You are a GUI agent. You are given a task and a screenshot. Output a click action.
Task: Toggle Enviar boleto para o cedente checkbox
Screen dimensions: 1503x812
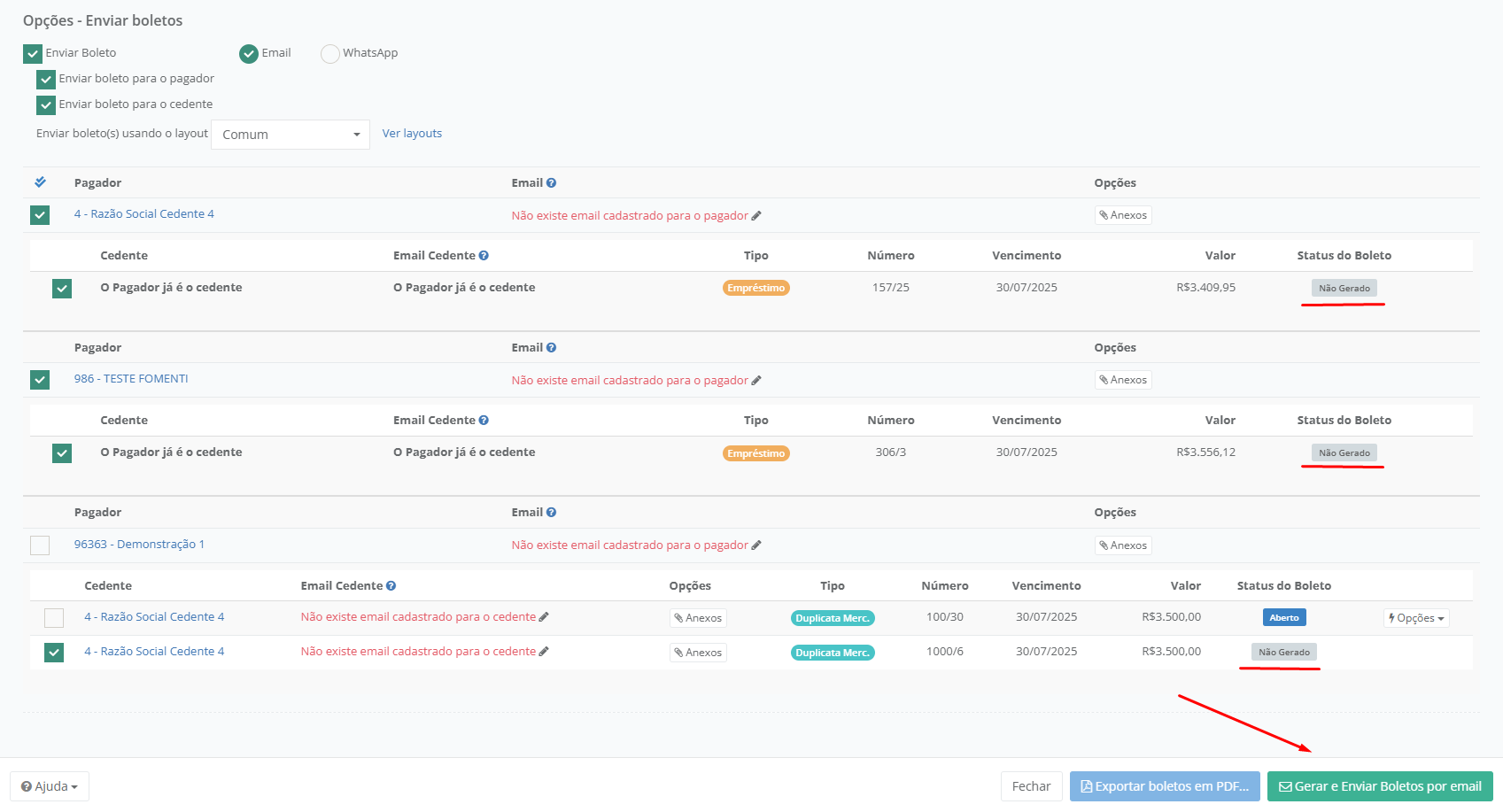(x=46, y=105)
